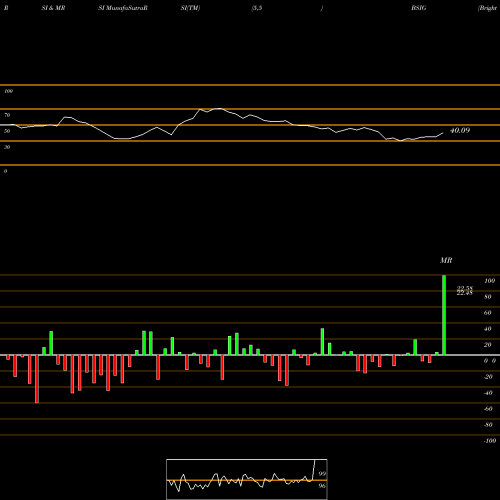Click the 22.58 value beside the tall green bar

[464, 288]
